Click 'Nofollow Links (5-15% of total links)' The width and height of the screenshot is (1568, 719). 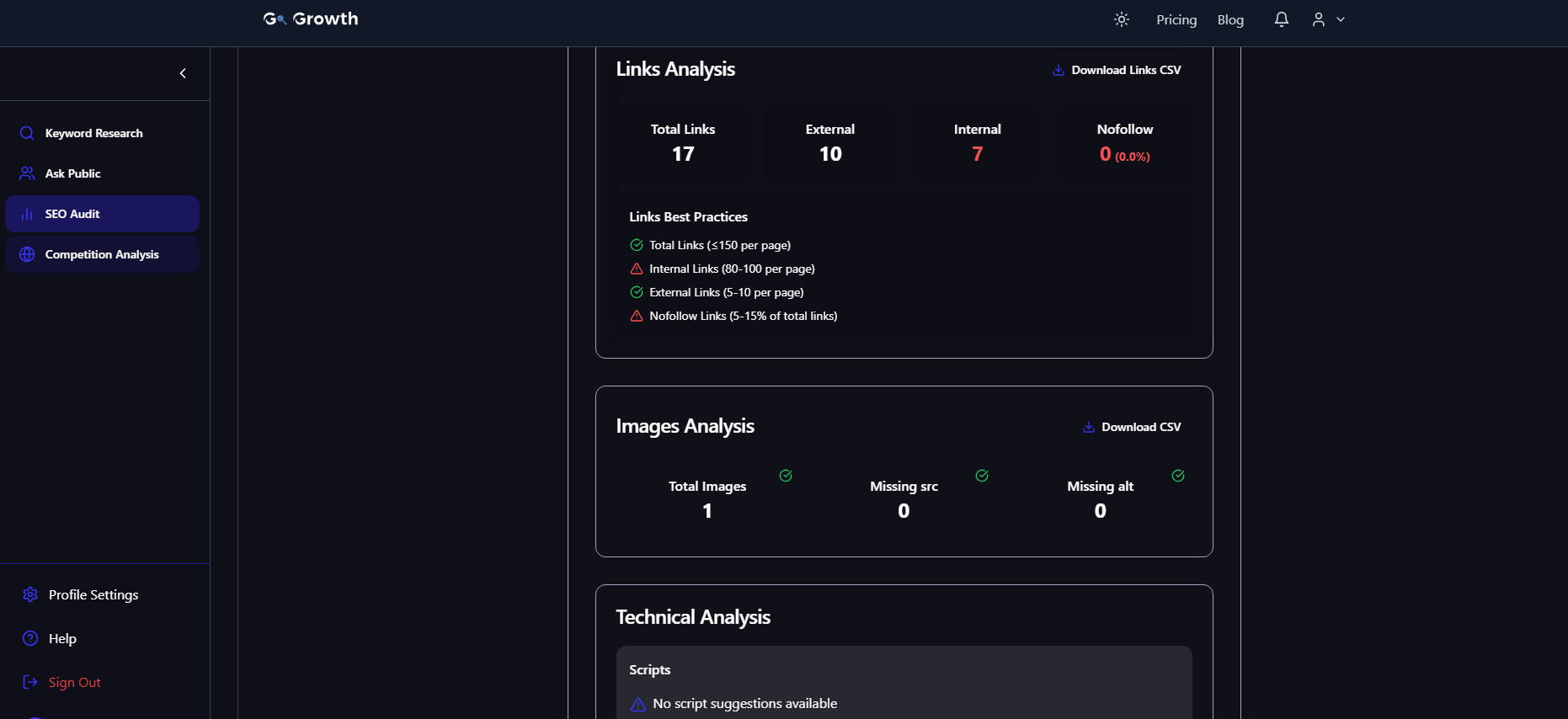(x=744, y=316)
